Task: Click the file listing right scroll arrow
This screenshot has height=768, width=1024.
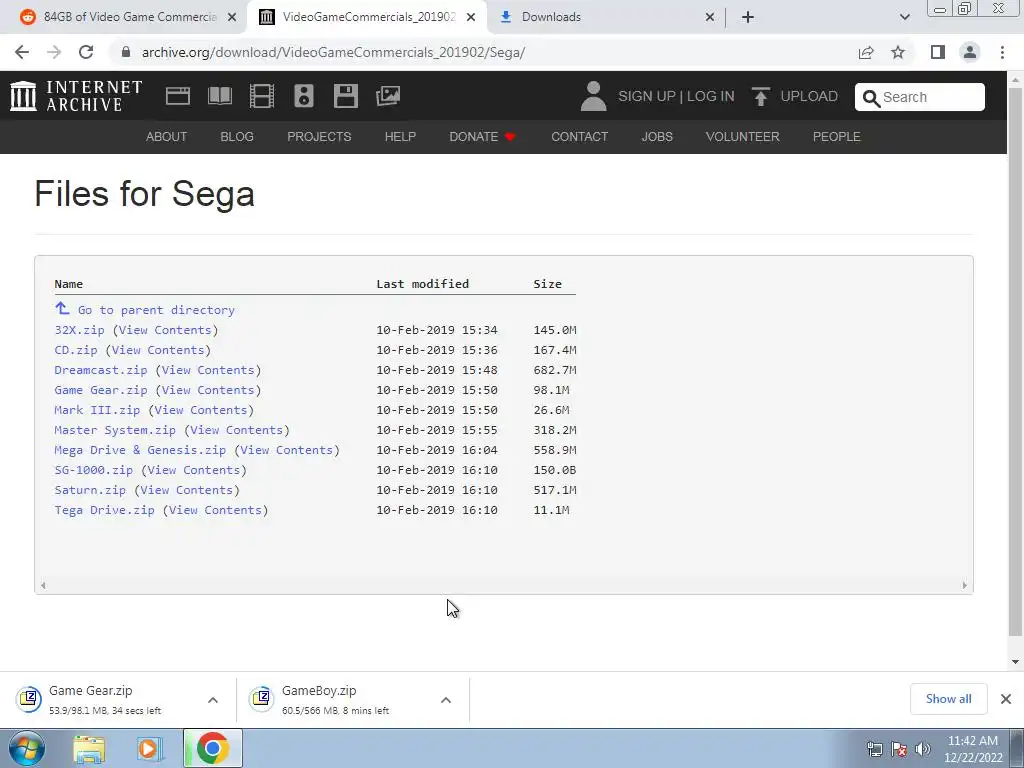Action: [x=964, y=585]
